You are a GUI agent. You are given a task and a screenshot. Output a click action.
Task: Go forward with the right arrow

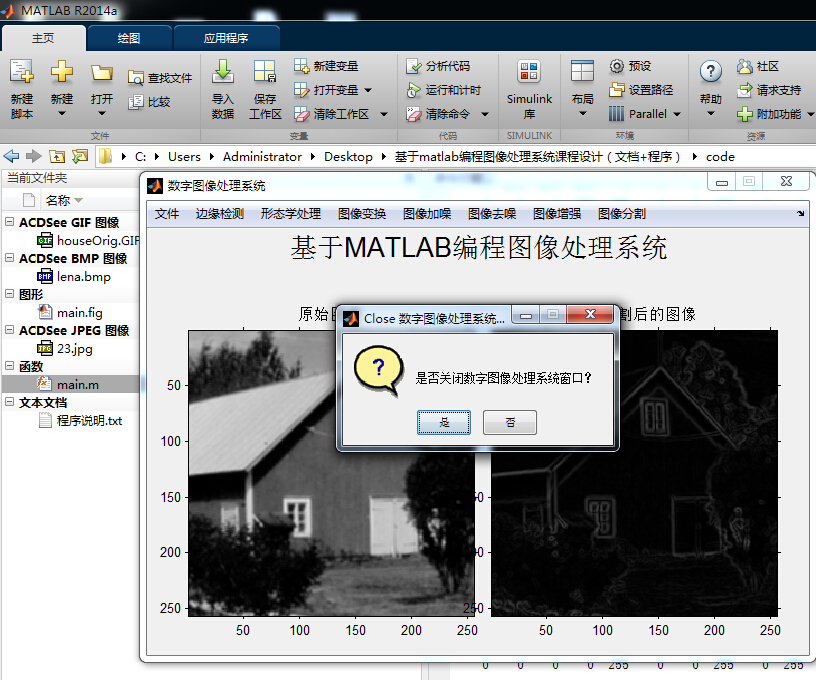(x=34, y=156)
